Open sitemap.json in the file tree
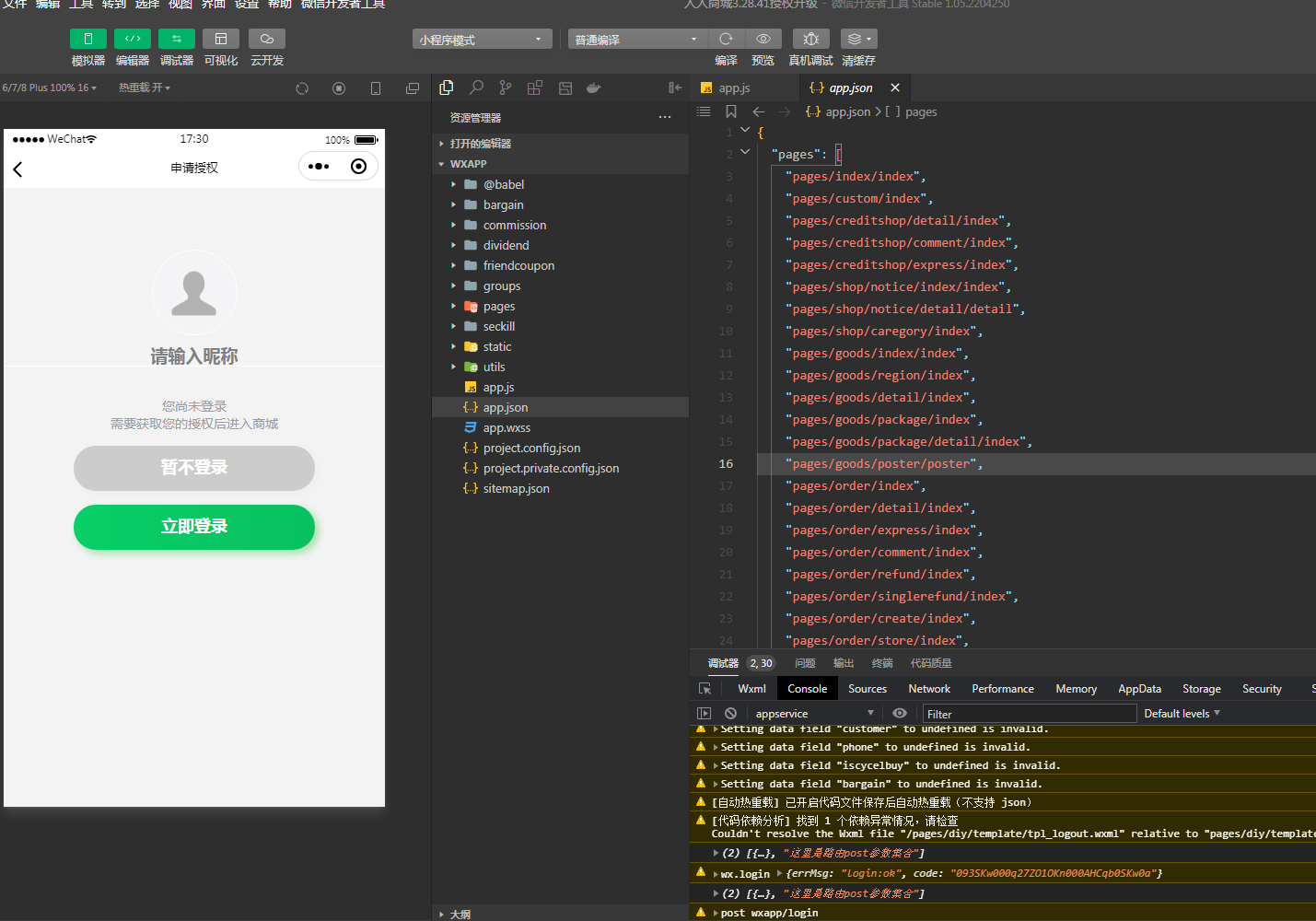The image size is (1316, 921). [x=560, y=488]
